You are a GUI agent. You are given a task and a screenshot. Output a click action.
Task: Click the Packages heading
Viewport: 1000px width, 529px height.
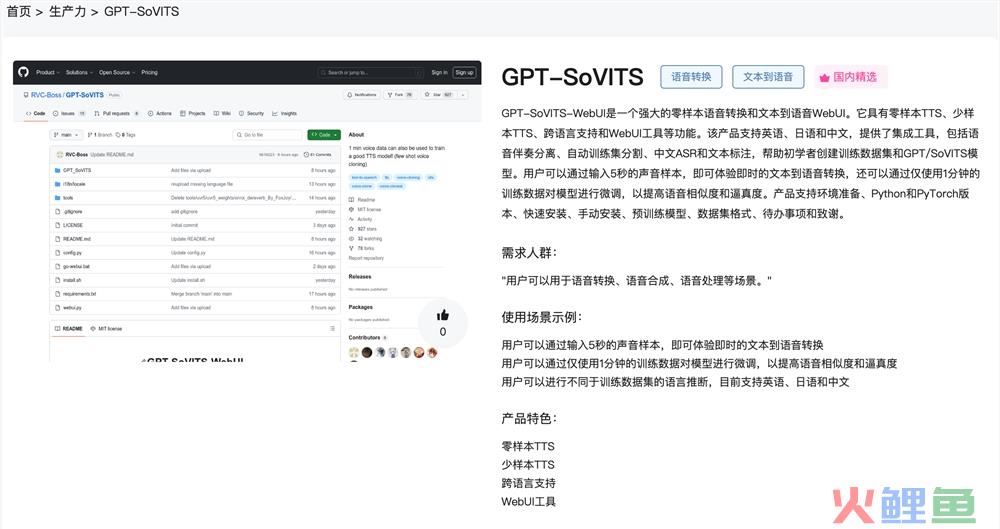pos(360,307)
